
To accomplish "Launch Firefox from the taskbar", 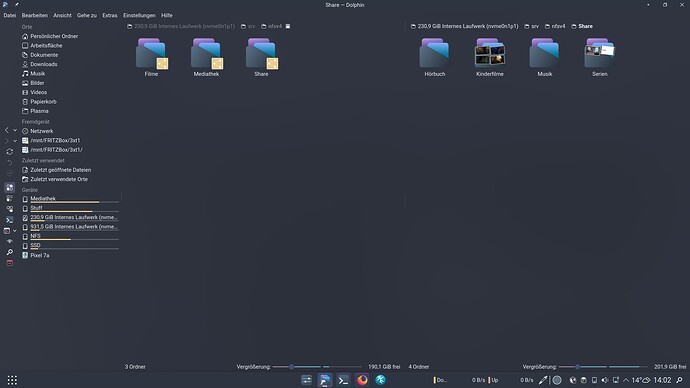I will coord(362,380).
